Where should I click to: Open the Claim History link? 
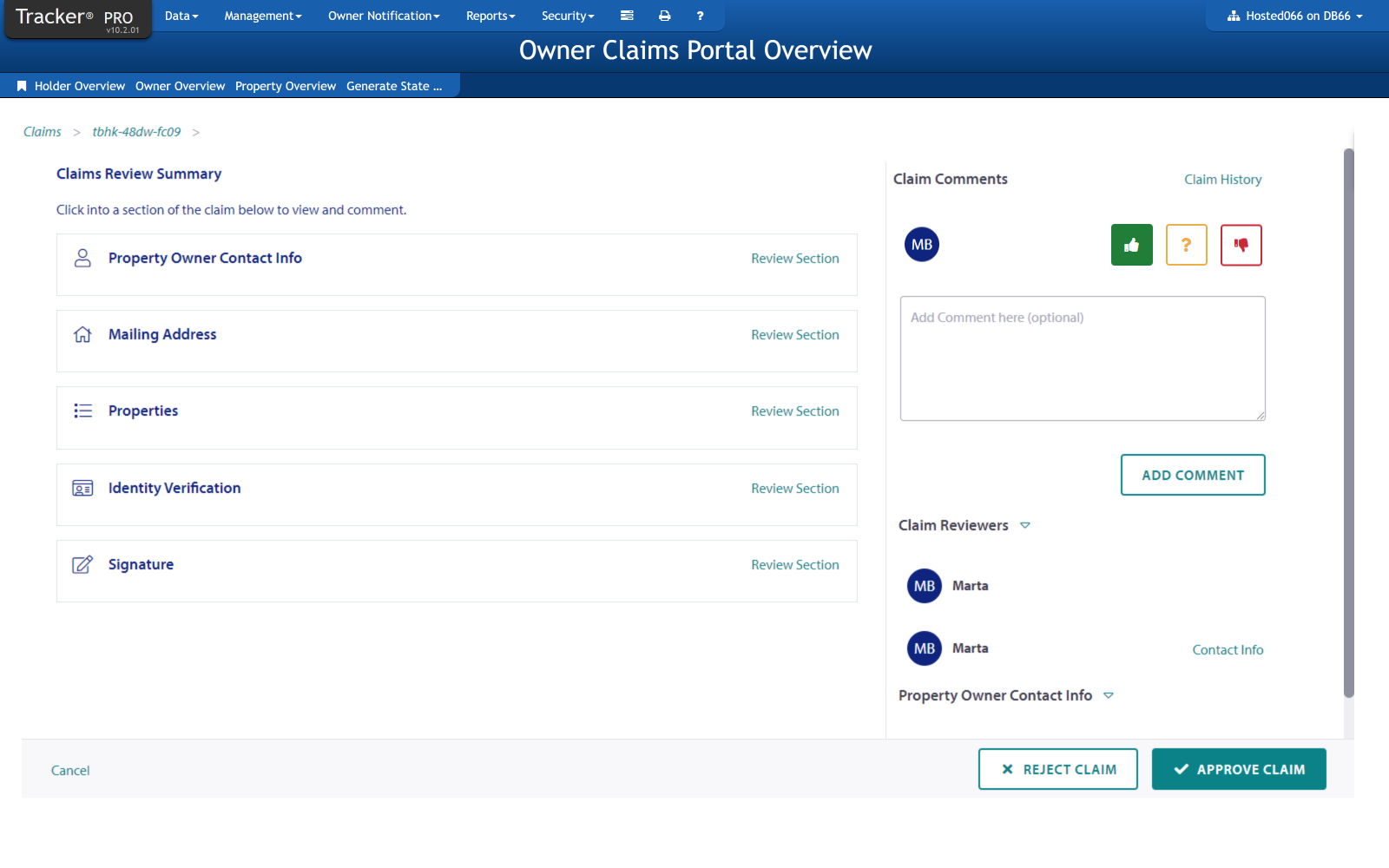[1223, 179]
